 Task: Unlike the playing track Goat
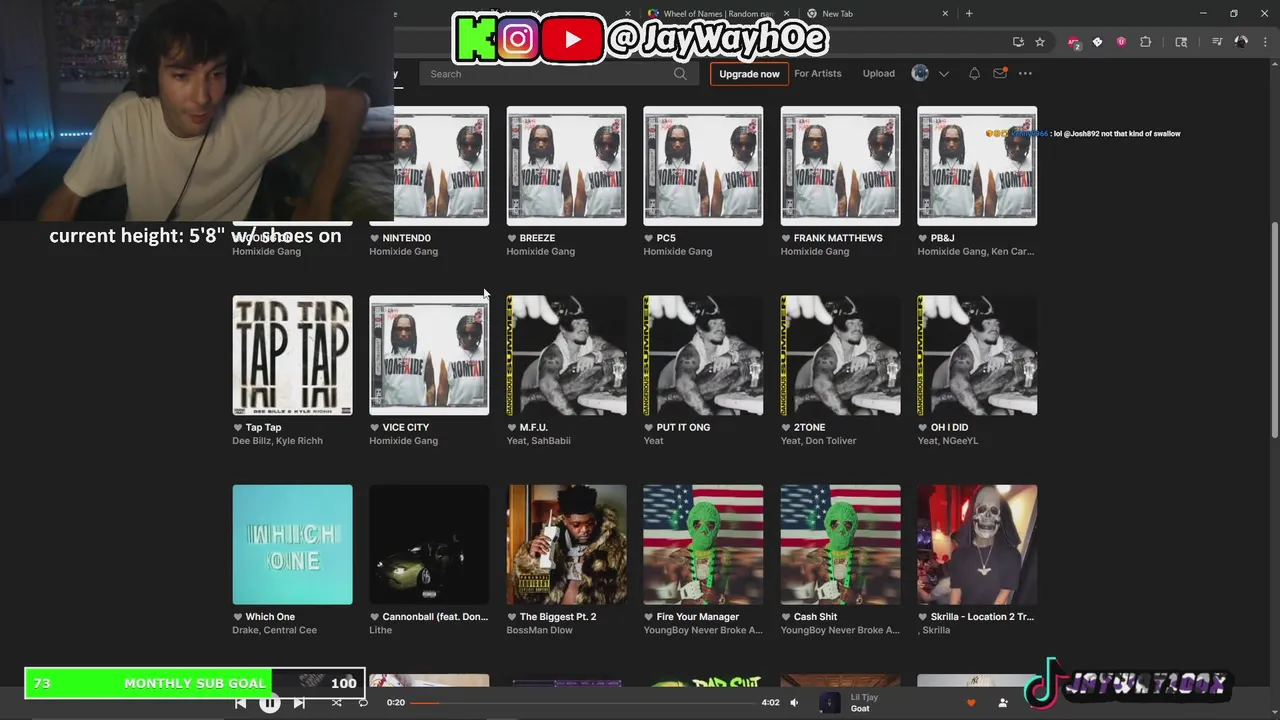970,703
